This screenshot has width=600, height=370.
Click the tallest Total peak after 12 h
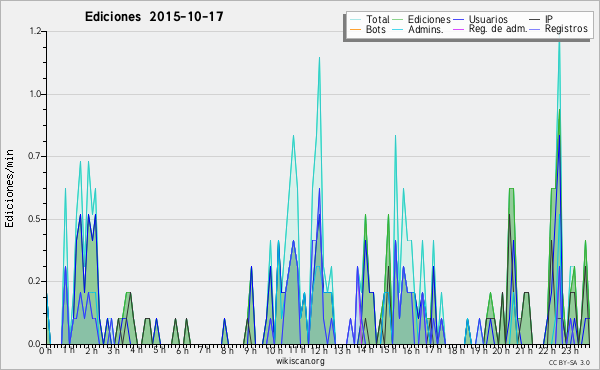click(x=559, y=43)
